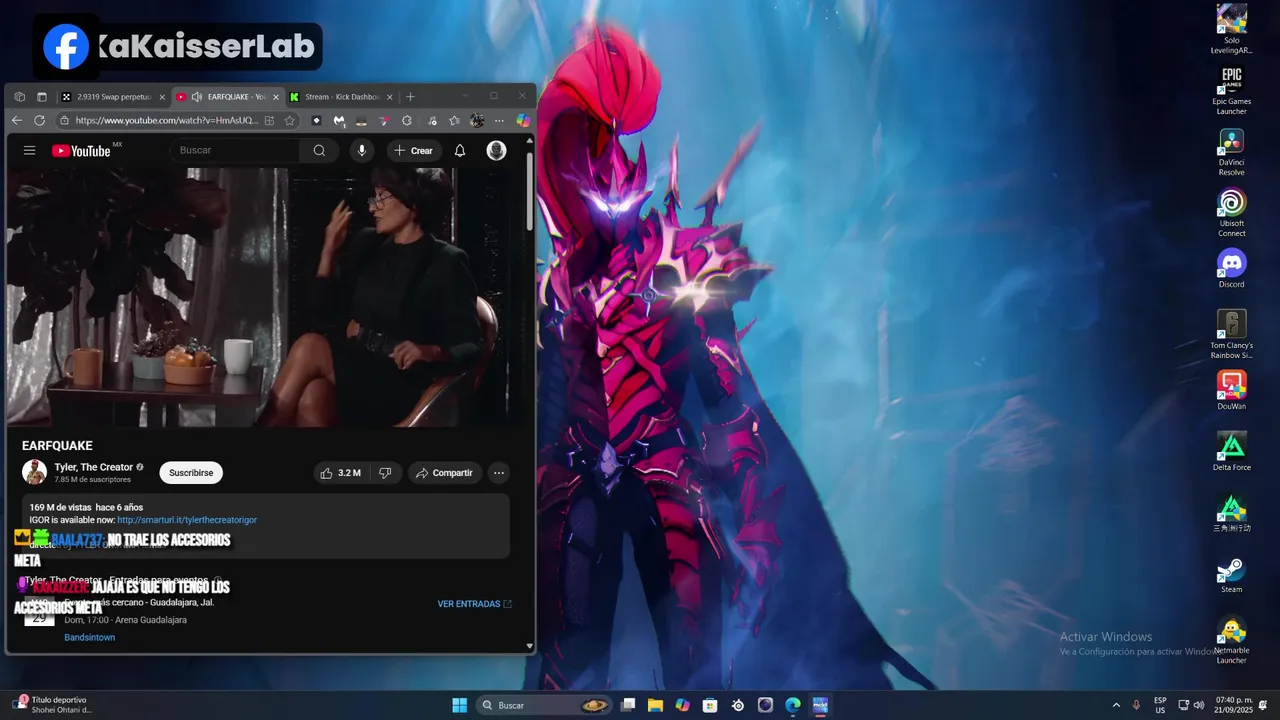Viewport: 1280px width, 720px height.
Task: Click the scrollbar down arrow
Action: (x=530, y=646)
